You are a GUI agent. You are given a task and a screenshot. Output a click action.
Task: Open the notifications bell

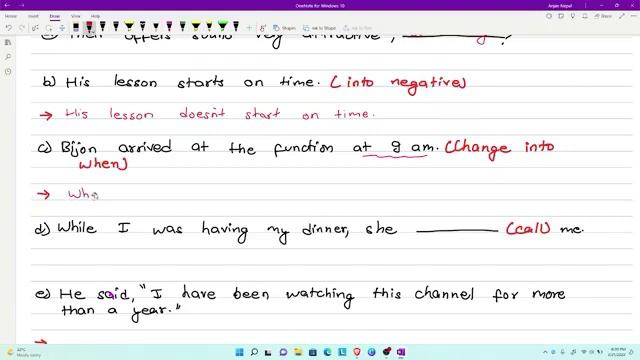[585, 16]
